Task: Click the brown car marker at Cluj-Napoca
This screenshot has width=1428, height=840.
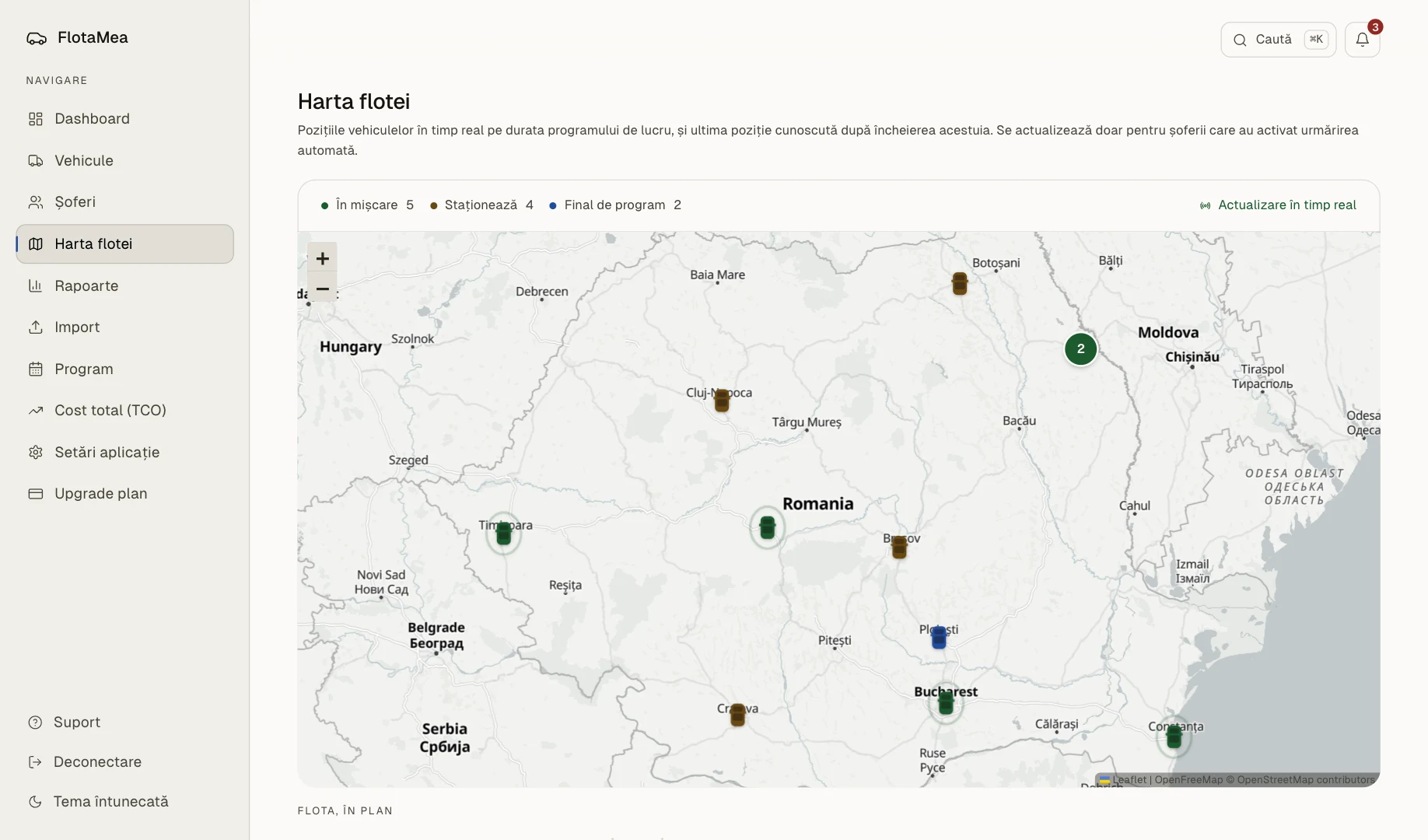Action: point(722,400)
